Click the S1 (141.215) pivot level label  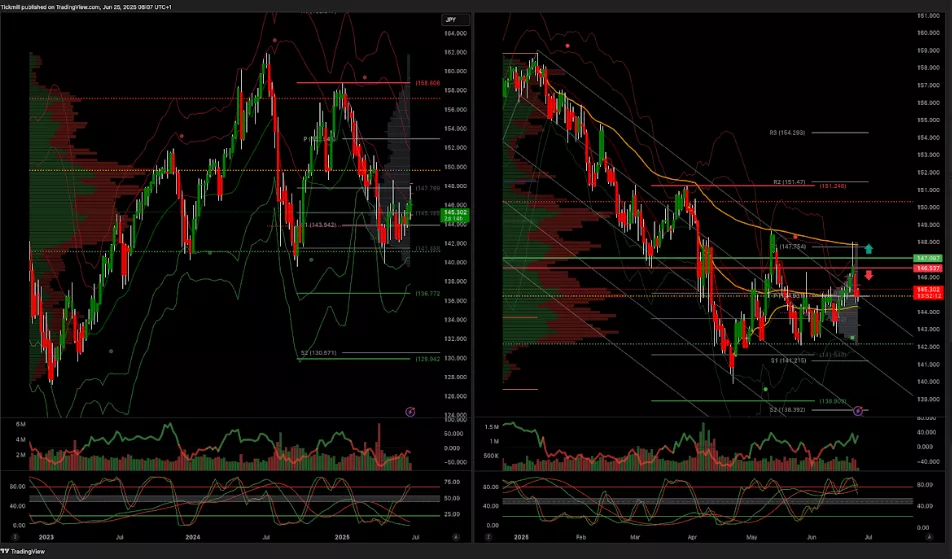coord(789,360)
